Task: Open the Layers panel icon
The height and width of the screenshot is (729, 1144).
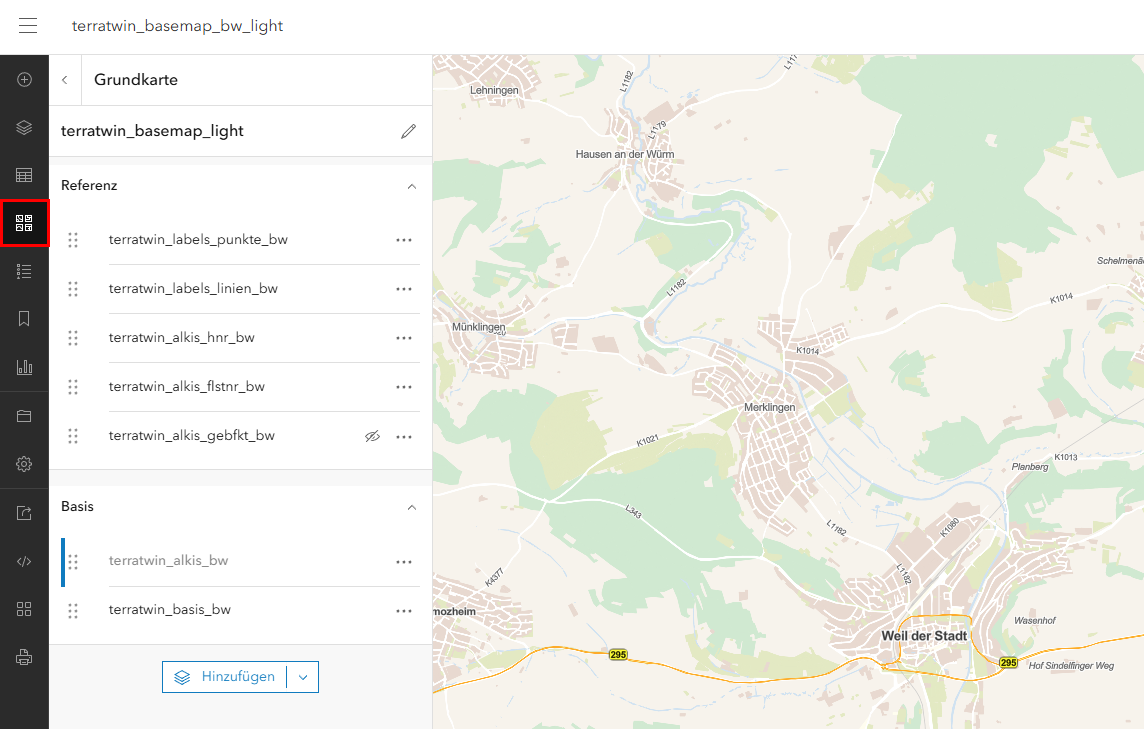Action: click(25, 127)
